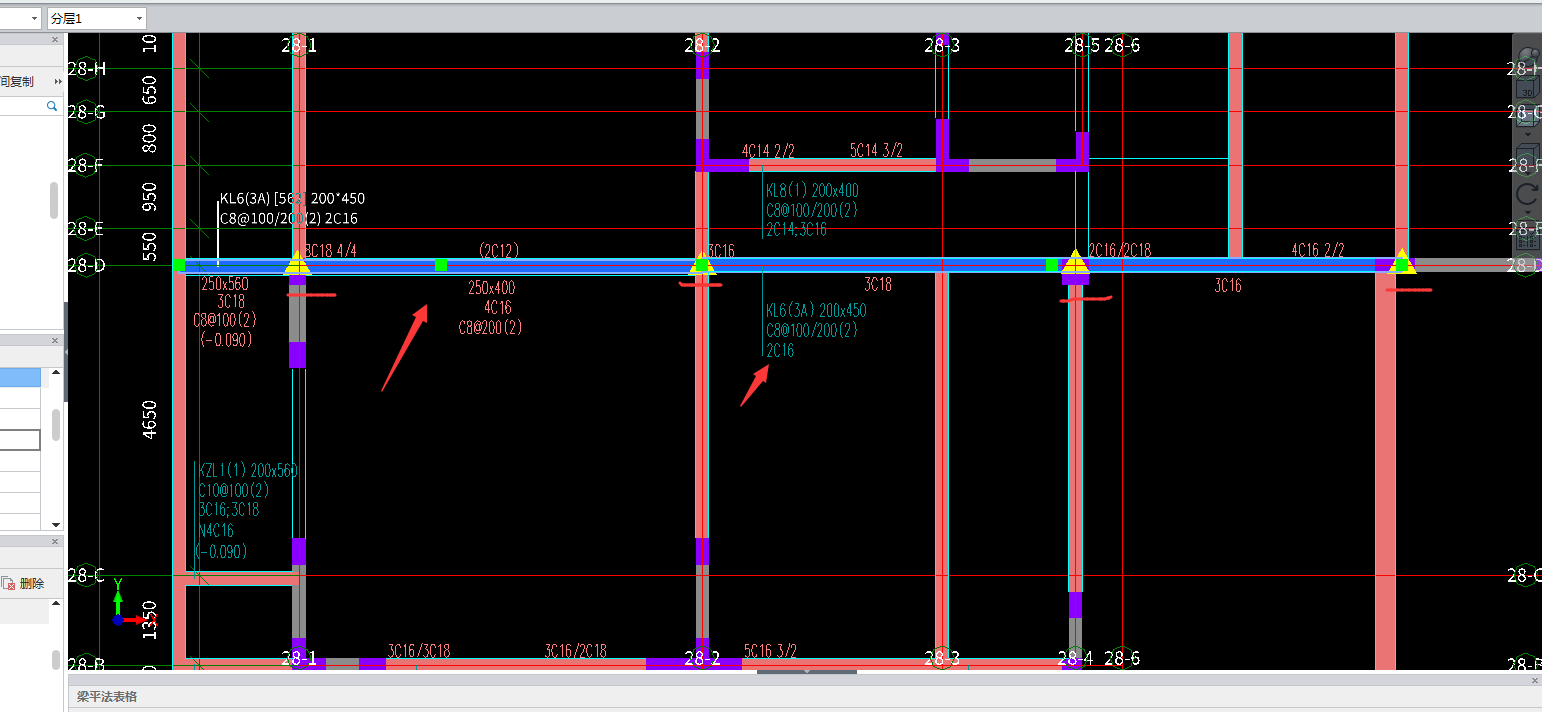Click the green grip on the beam's first span
1542x712 pixels.
click(441, 265)
